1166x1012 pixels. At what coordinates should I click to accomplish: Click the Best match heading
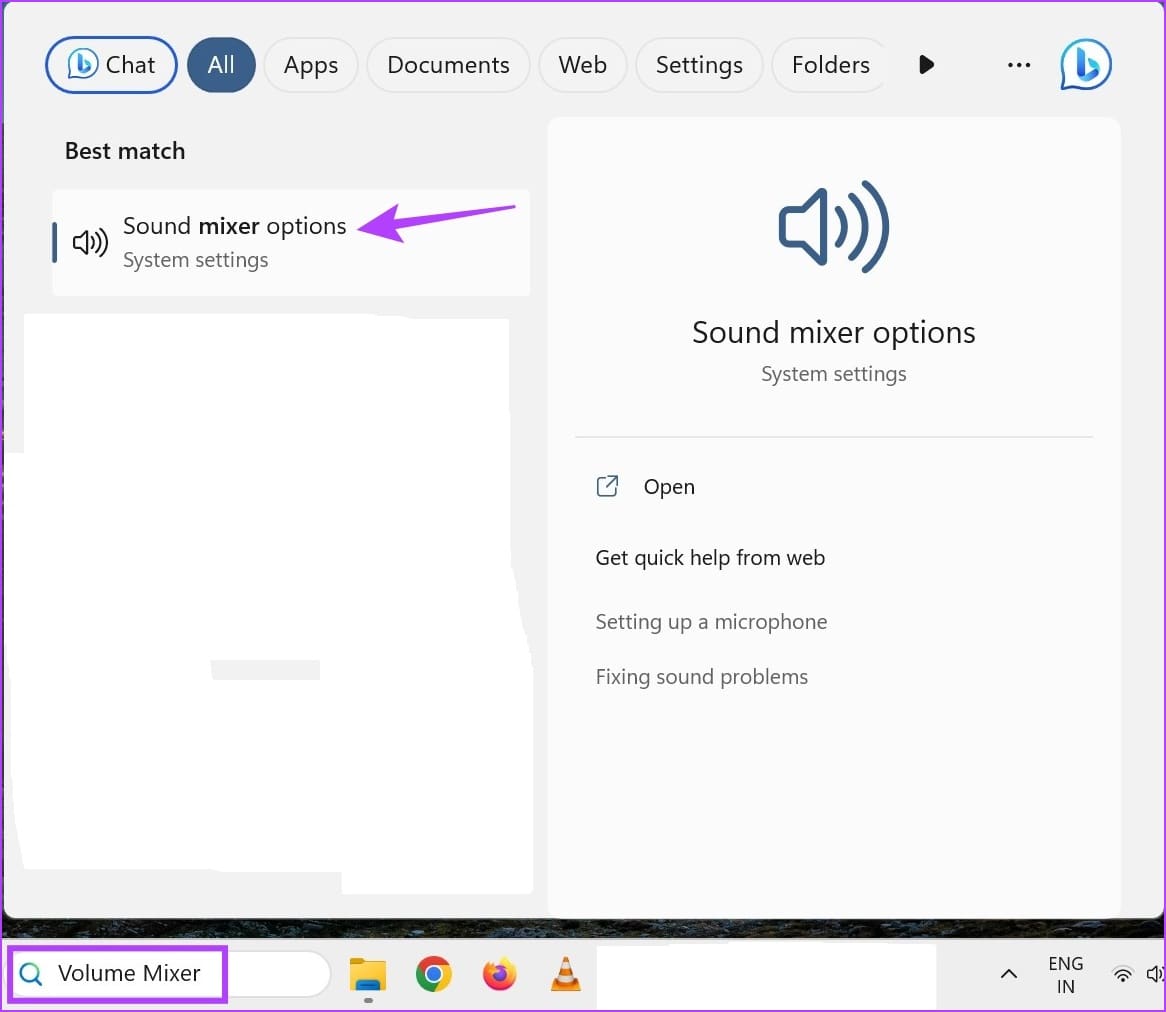click(x=125, y=151)
